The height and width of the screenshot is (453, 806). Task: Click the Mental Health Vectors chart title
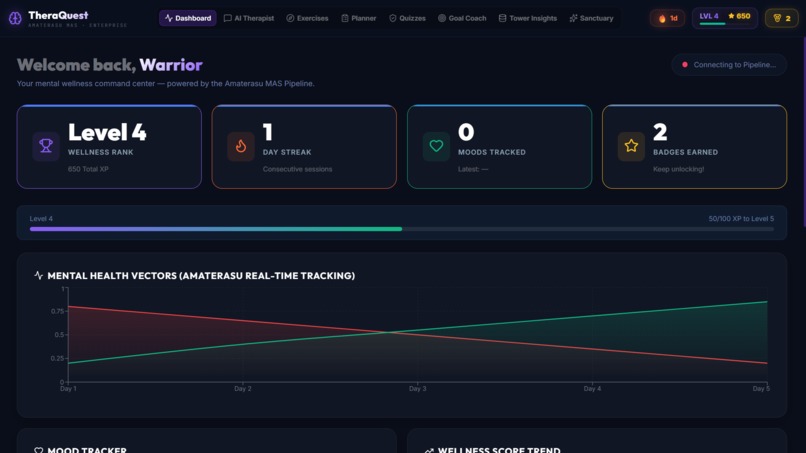coord(201,276)
